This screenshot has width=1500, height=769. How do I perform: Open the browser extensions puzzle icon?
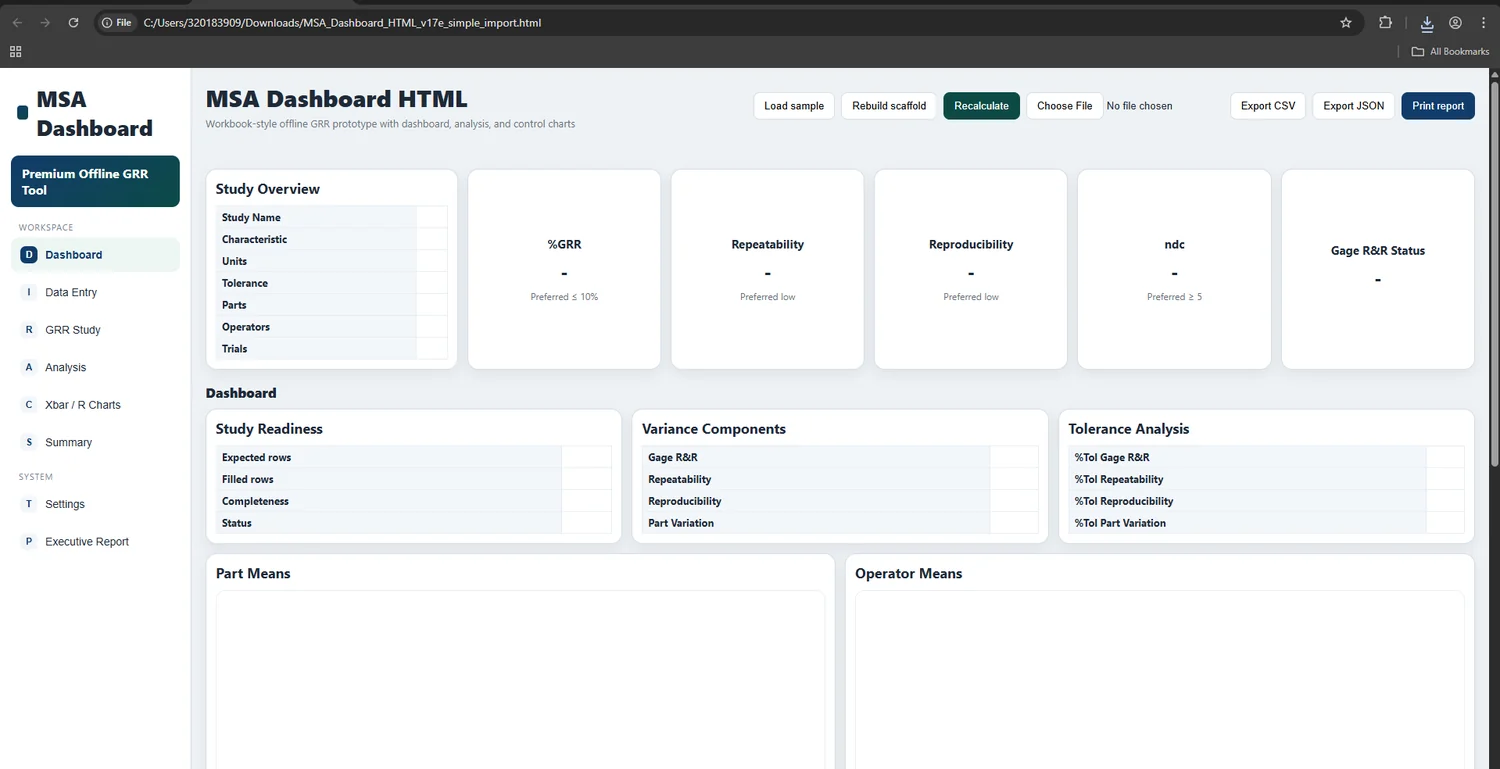1385,22
